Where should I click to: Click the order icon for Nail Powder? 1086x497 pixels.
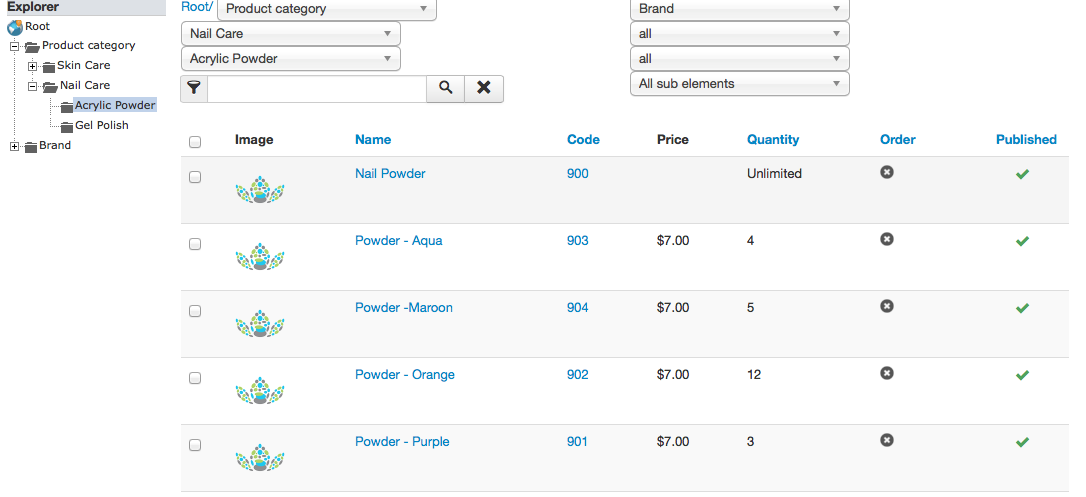pyautogui.click(x=887, y=172)
